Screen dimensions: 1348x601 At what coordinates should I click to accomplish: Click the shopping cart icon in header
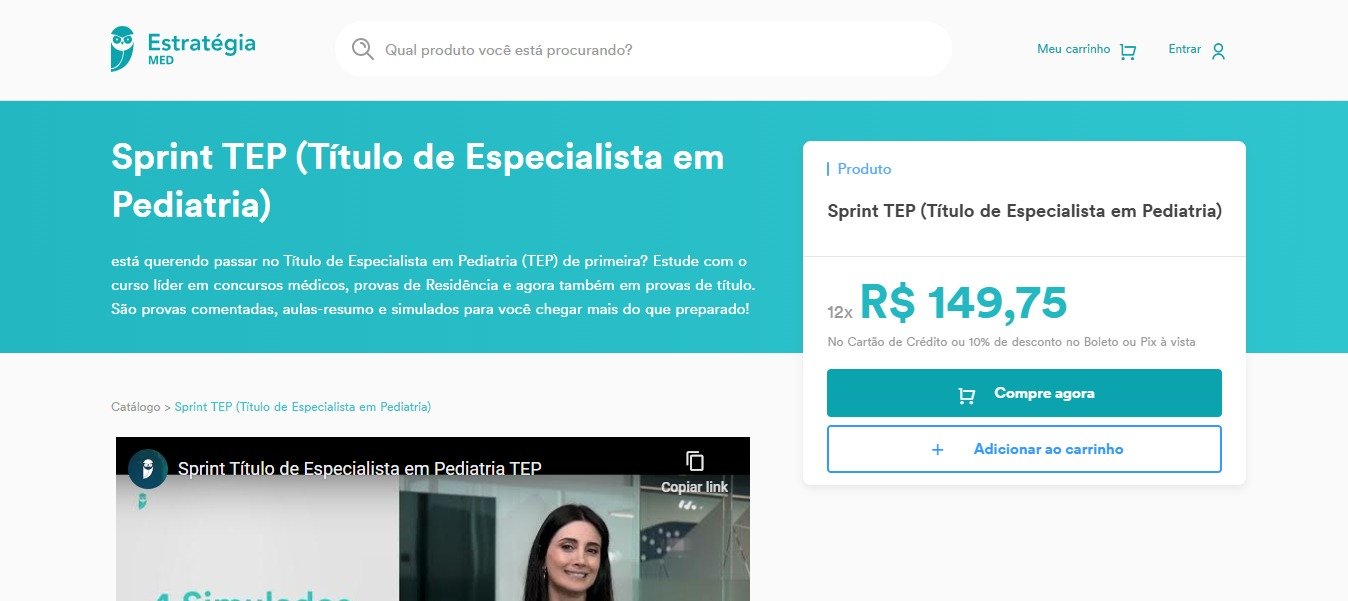tap(1128, 51)
